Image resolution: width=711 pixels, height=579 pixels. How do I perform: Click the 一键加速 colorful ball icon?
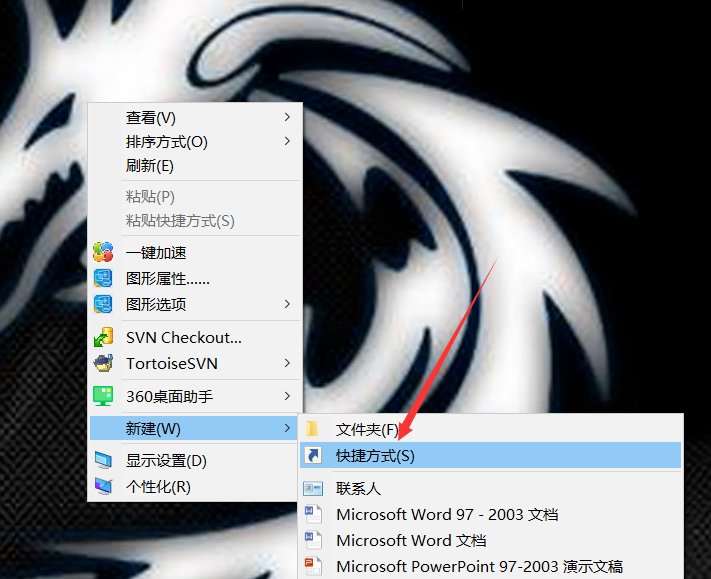103,252
